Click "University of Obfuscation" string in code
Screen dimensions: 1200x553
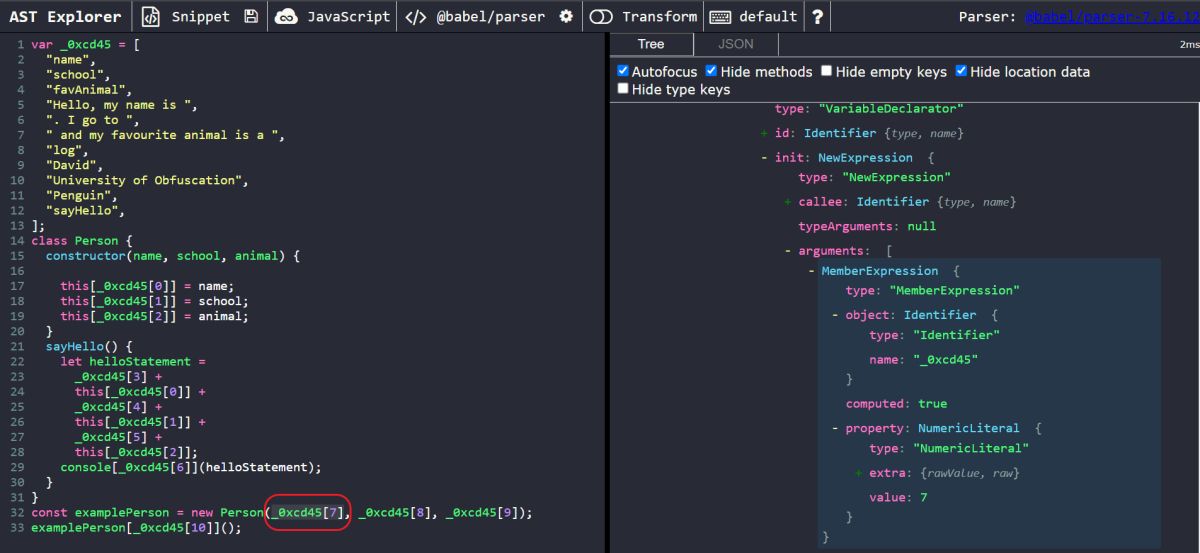(x=145, y=181)
